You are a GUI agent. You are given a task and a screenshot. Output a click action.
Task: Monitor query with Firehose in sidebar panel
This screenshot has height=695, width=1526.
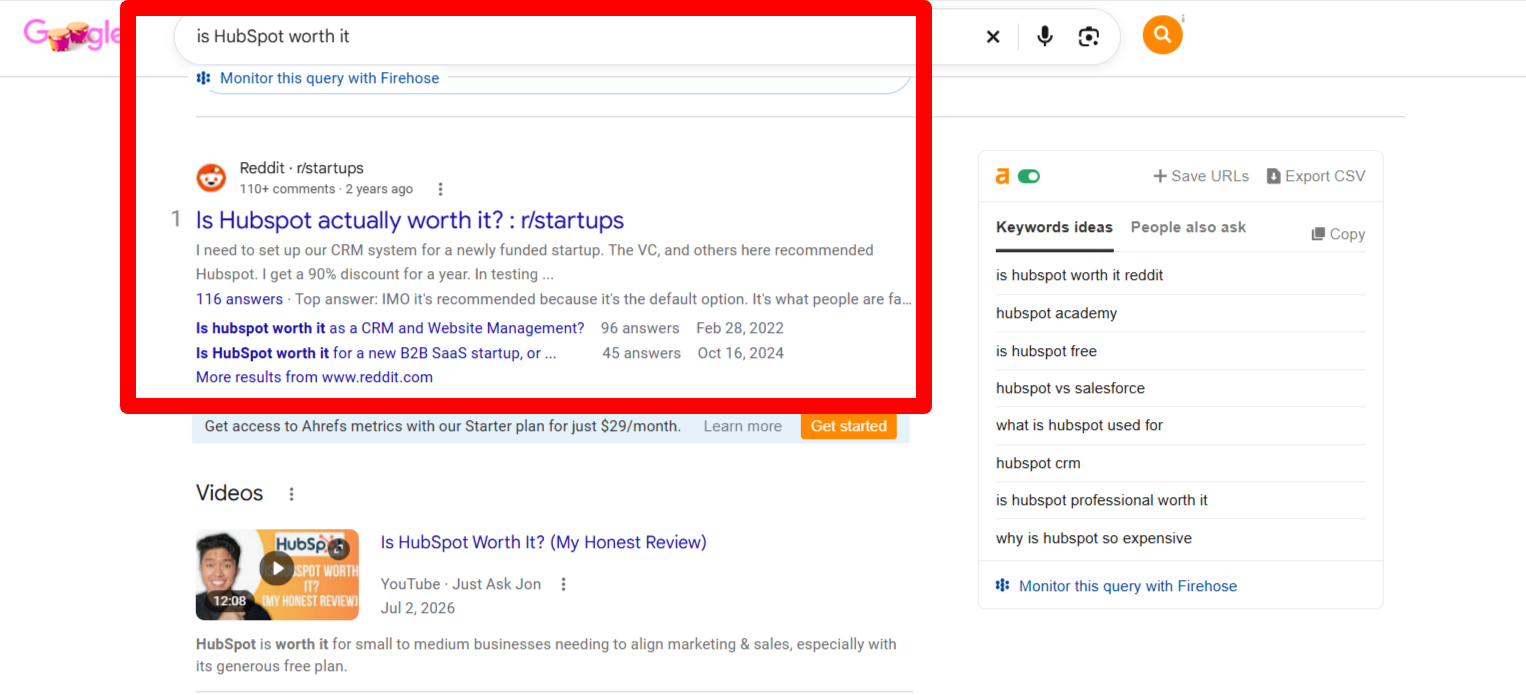coord(1116,586)
